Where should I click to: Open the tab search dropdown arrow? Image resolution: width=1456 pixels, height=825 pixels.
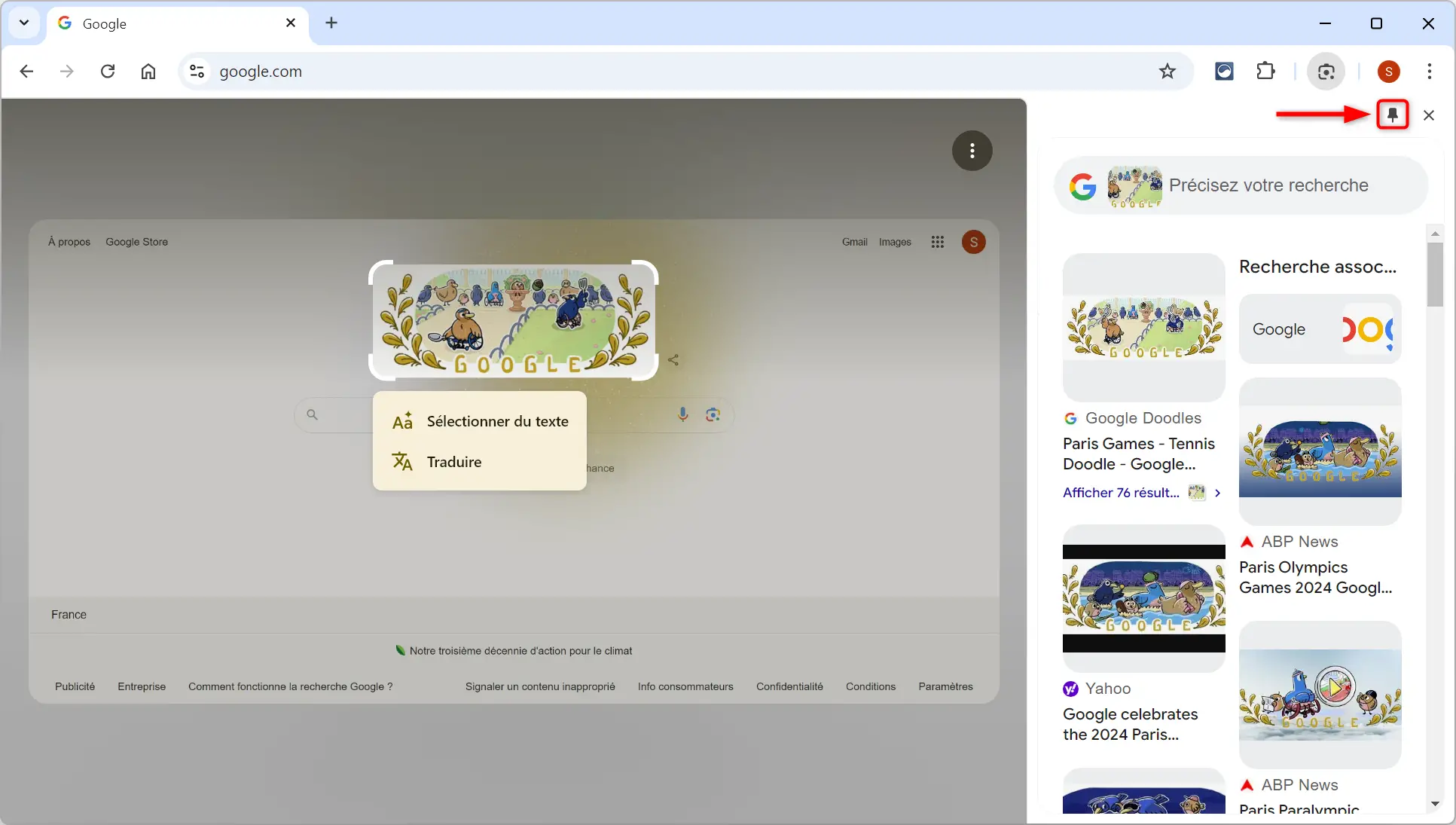[24, 23]
